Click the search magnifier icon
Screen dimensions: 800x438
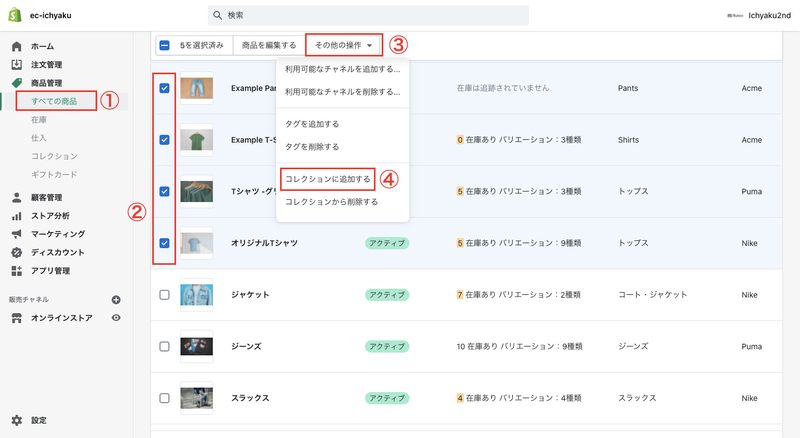(x=217, y=15)
